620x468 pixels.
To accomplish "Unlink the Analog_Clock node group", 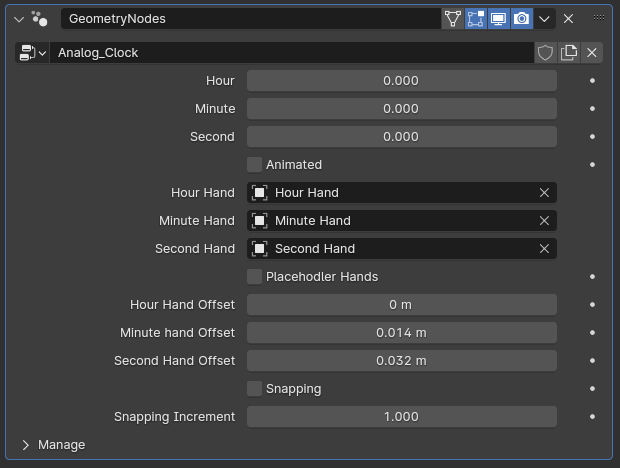I will tap(592, 53).
